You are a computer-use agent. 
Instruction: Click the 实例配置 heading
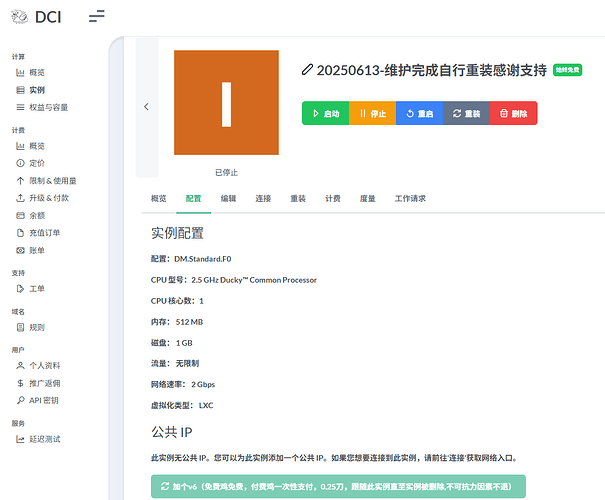(177, 233)
